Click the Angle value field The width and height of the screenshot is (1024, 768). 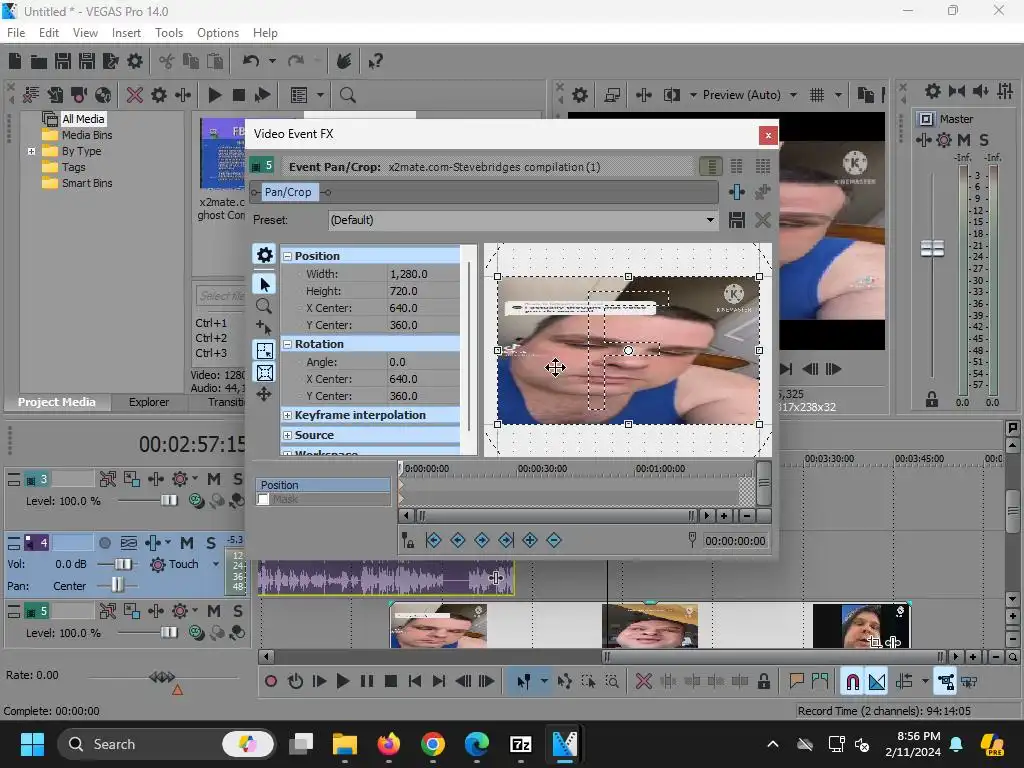[423, 362]
